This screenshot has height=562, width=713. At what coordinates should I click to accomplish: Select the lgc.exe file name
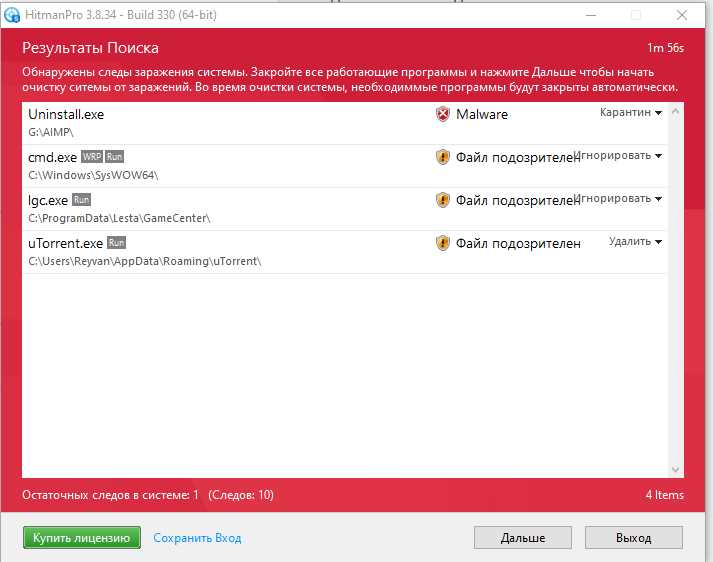pos(48,201)
